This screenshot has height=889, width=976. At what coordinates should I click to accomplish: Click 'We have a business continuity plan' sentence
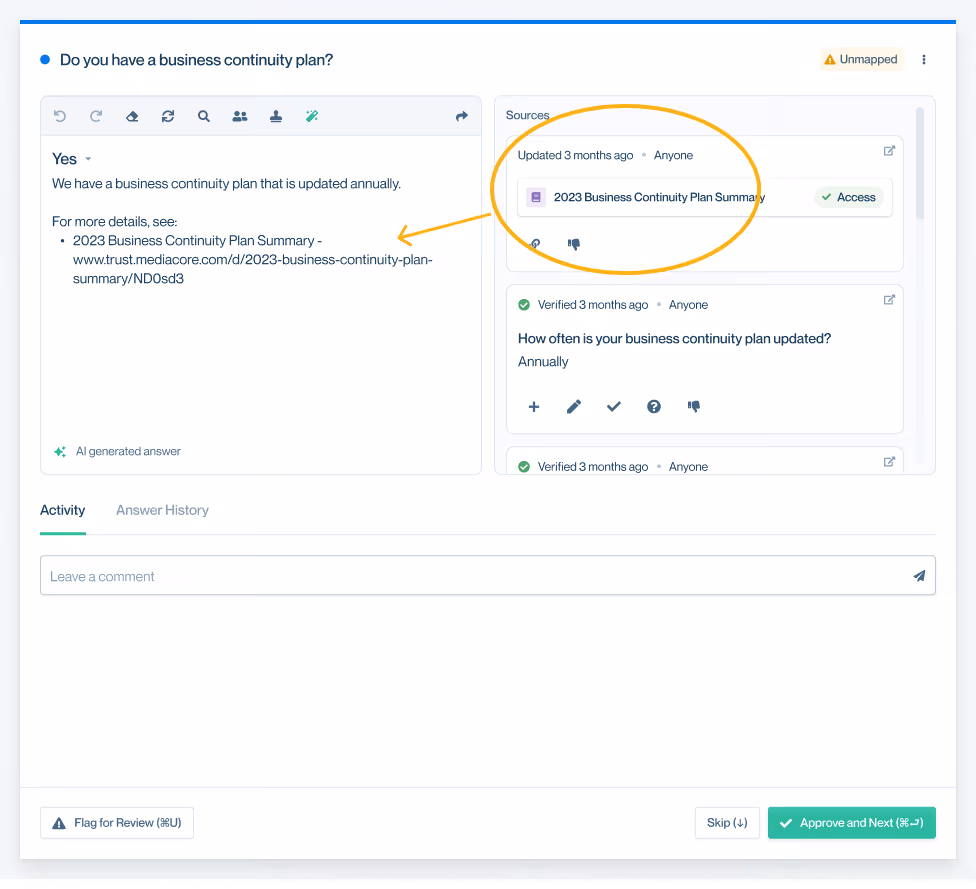[226, 184]
